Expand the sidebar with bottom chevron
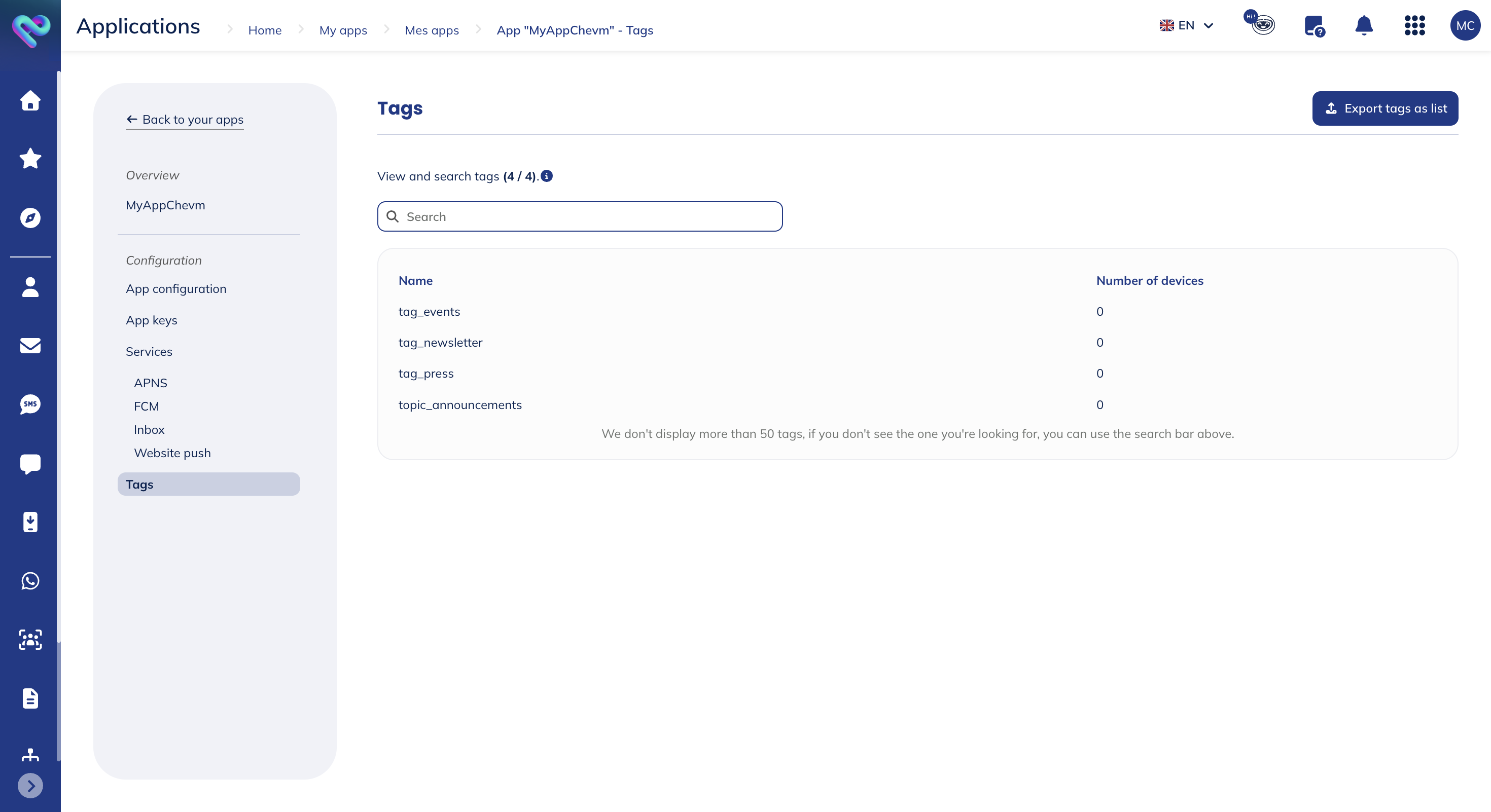Screen dimensions: 1491x812 (x=30, y=786)
